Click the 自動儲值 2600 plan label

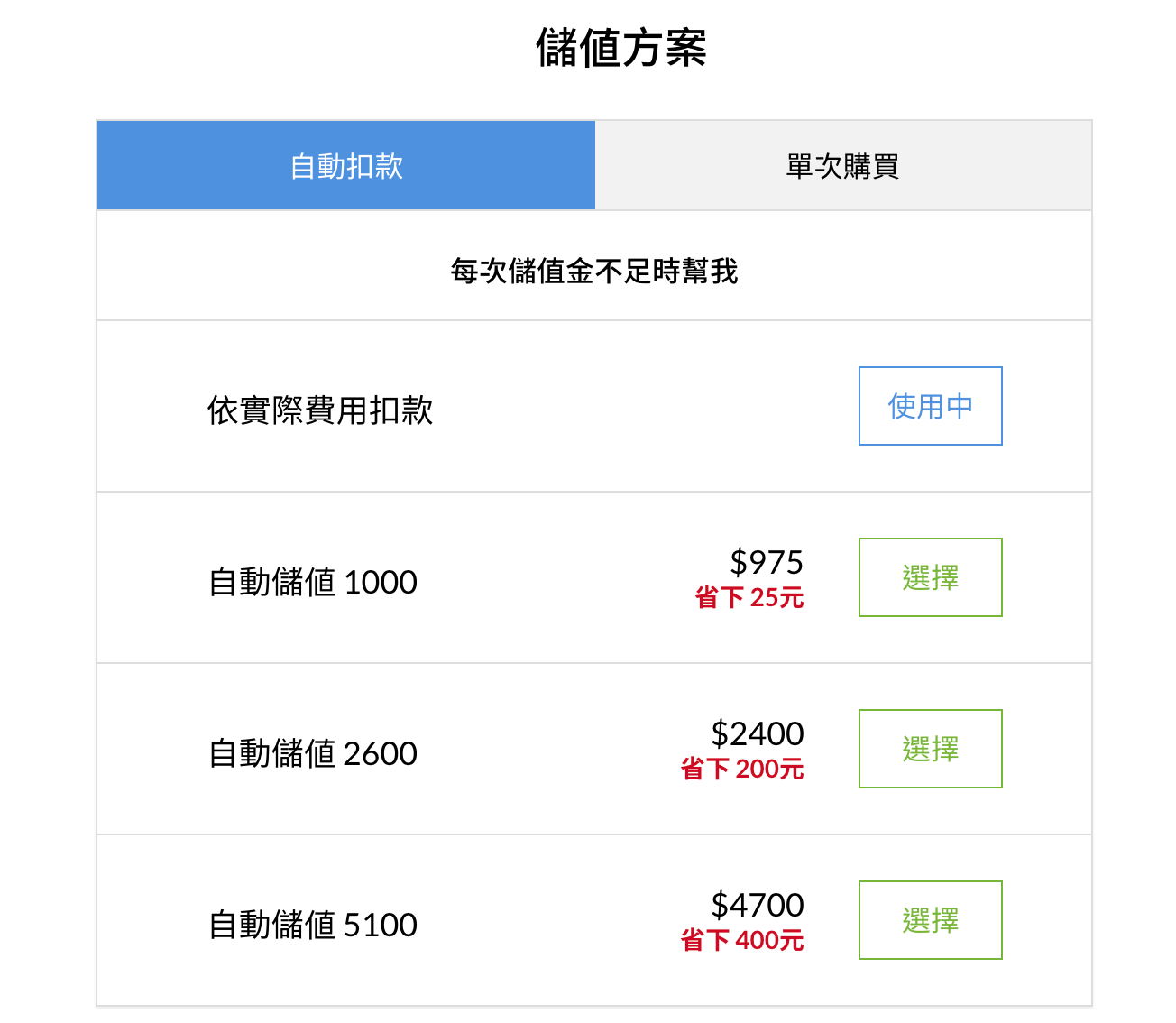coord(313,753)
